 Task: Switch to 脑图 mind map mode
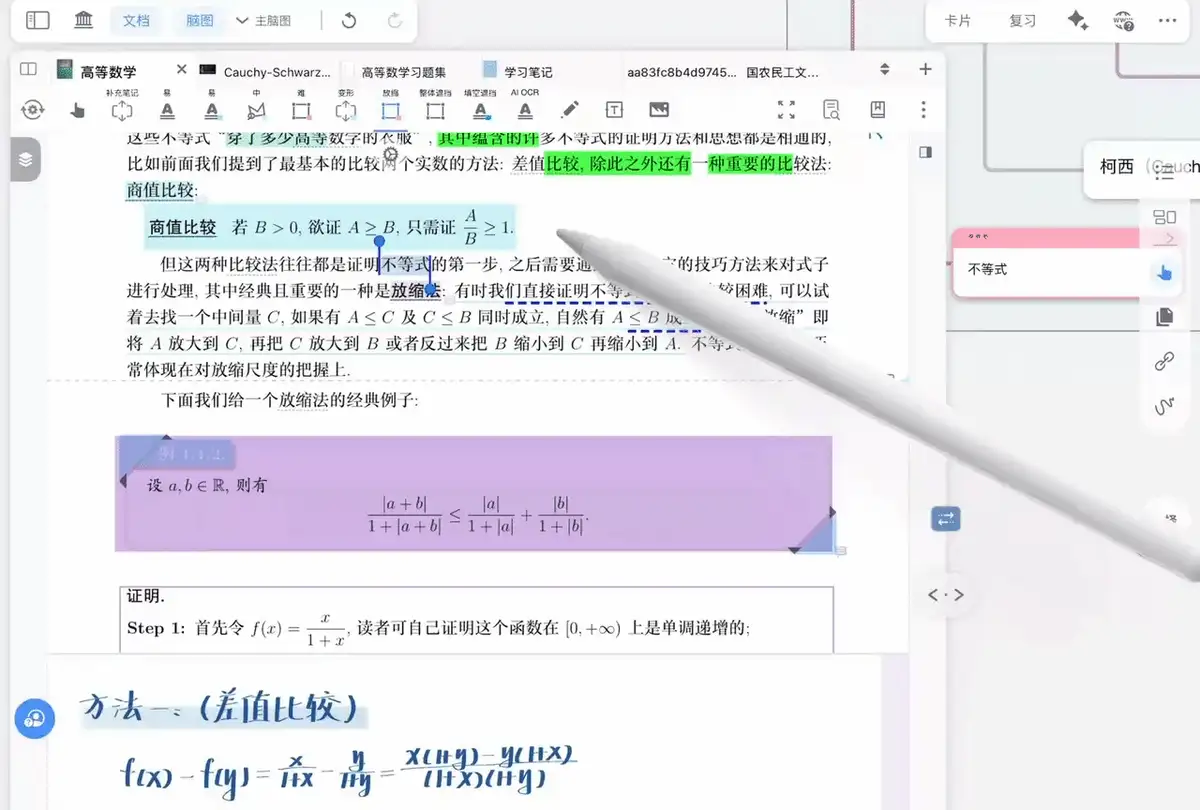[x=200, y=20]
